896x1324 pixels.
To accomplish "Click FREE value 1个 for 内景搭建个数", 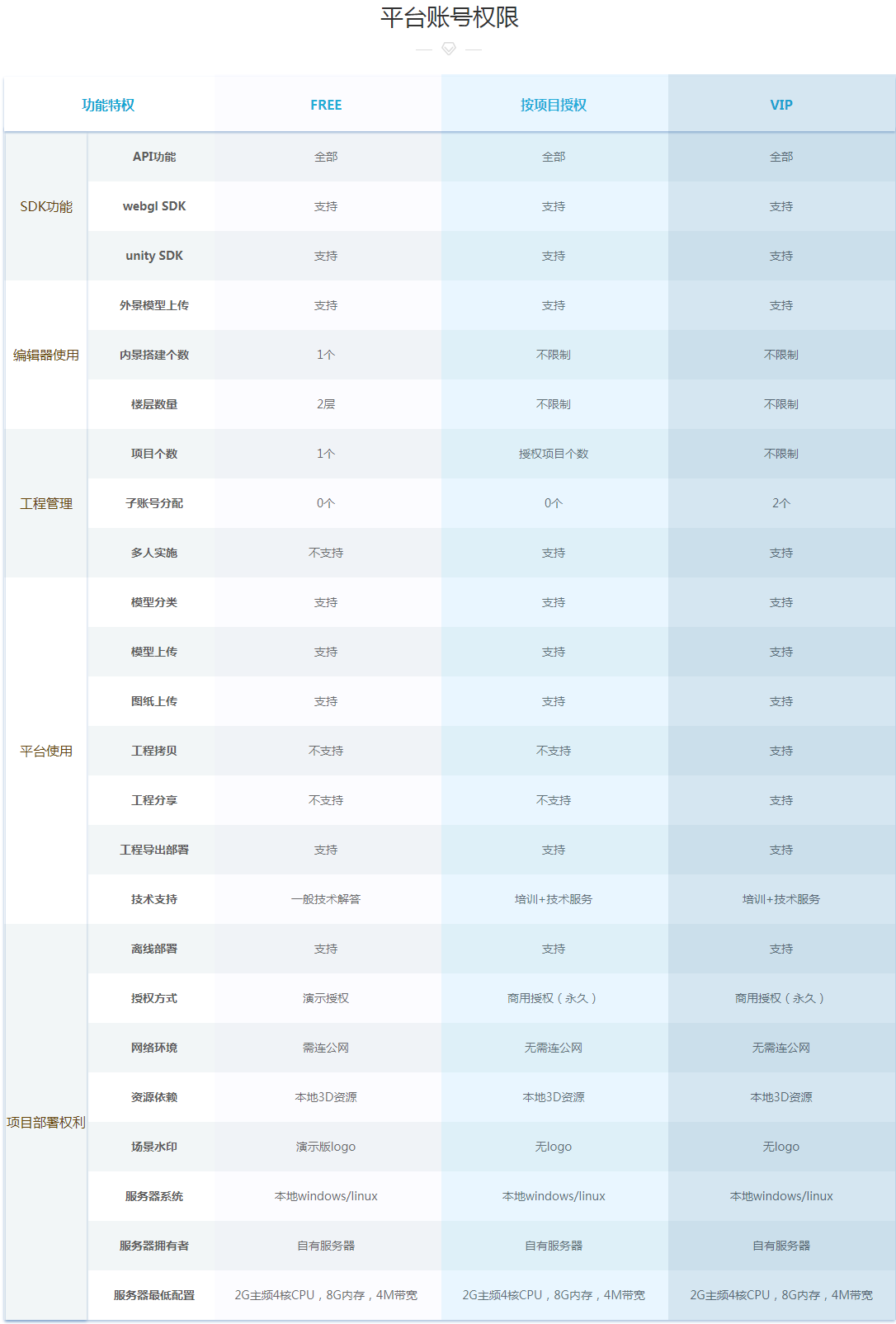I will 326,355.
